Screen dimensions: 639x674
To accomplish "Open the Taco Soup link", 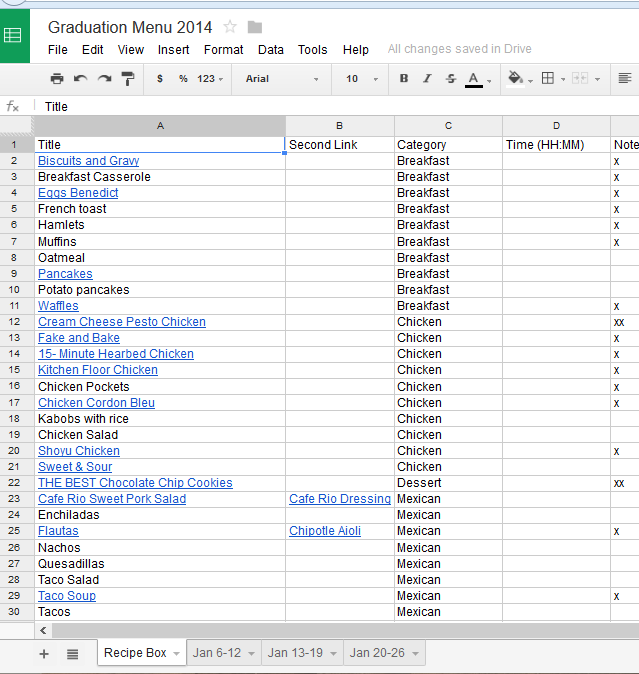I will 67,596.
